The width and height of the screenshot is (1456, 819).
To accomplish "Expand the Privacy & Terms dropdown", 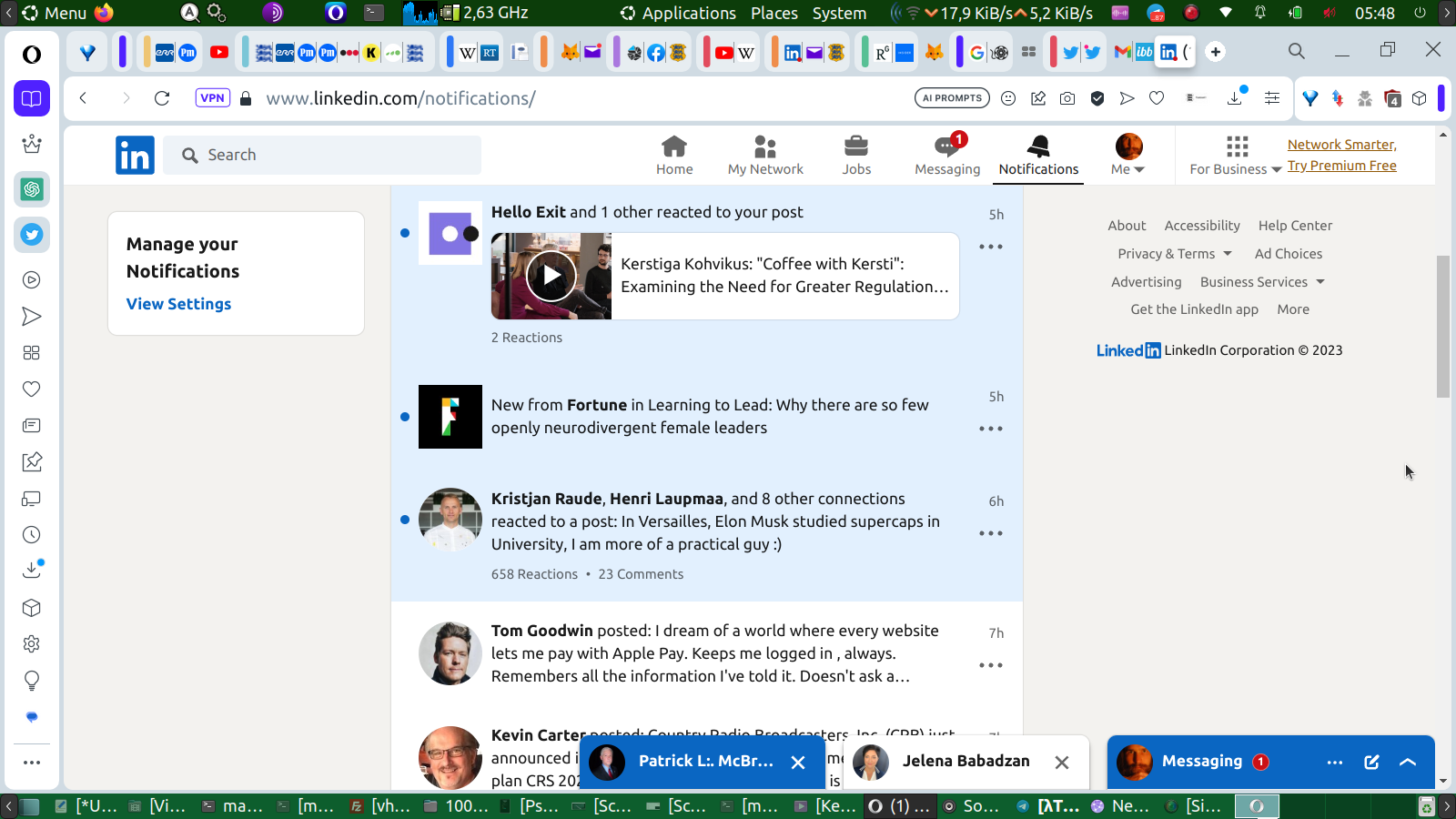I will 1175,254.
